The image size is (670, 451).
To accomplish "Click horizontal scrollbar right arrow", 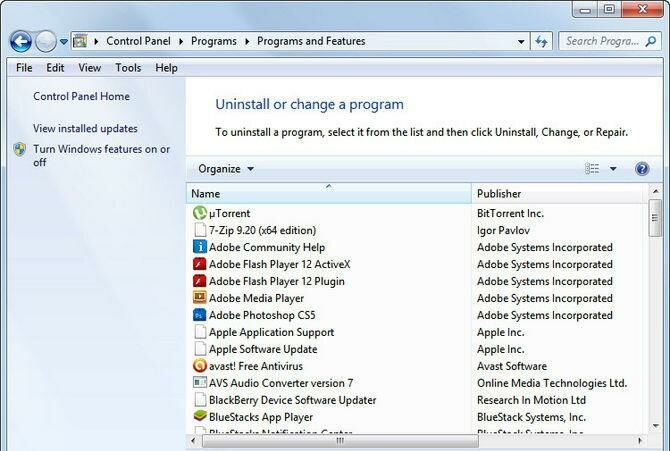I will click(x=640, y=440).
